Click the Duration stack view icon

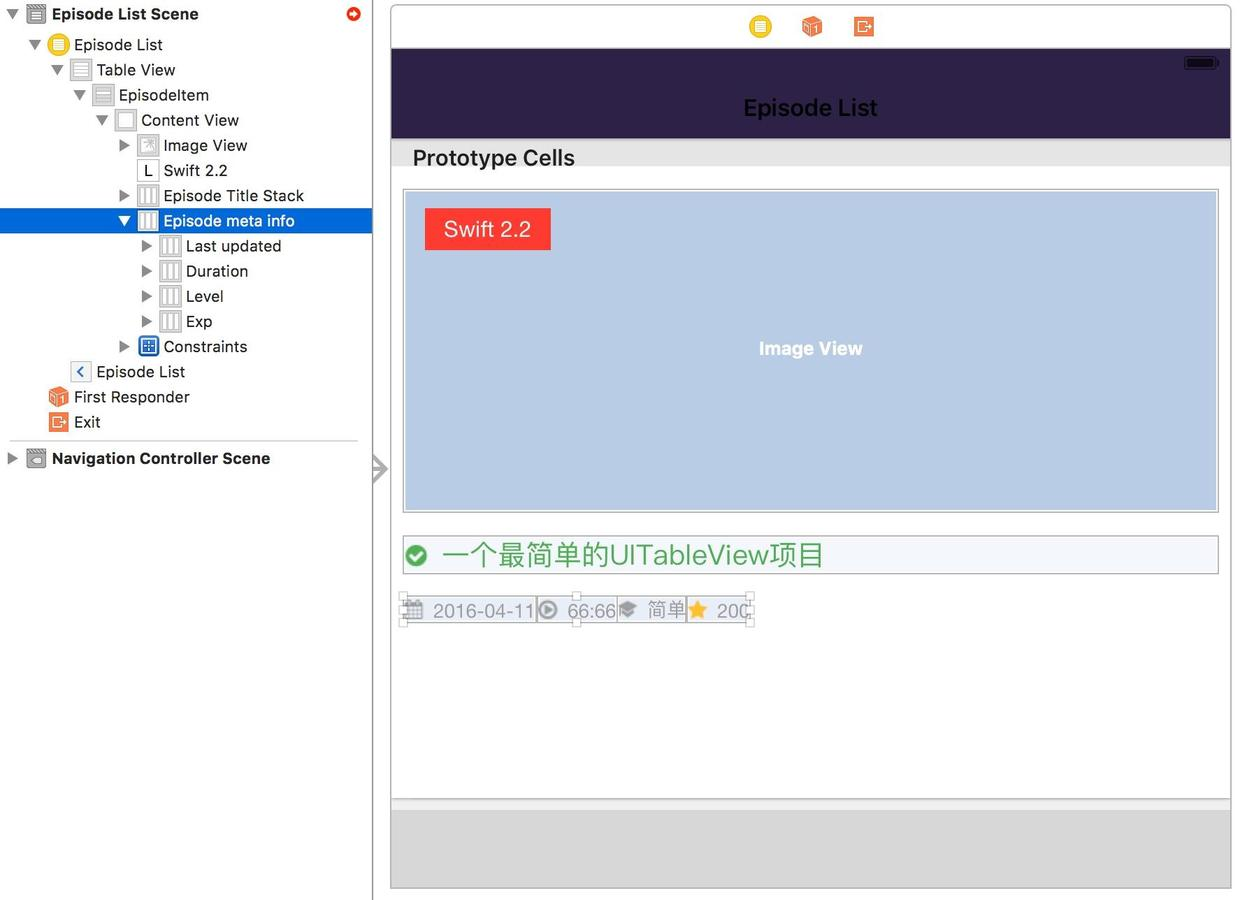[x=170, y=271]
